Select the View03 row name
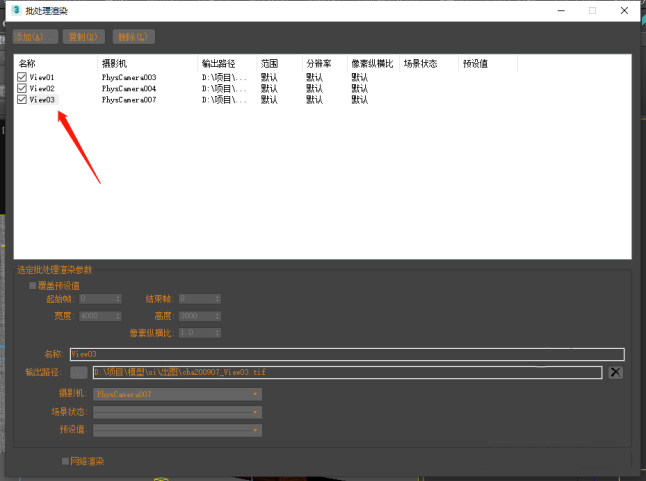 (42, 99)
